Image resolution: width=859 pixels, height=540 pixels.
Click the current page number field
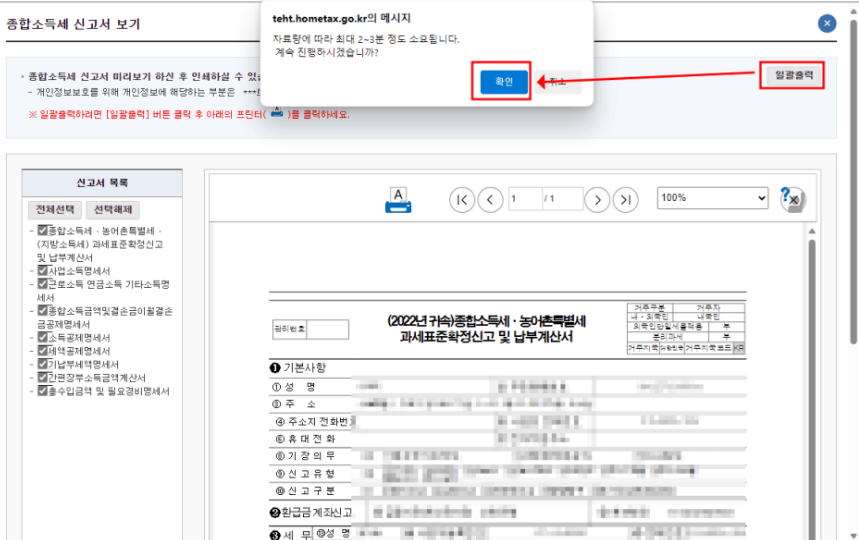tap(525, 199)
